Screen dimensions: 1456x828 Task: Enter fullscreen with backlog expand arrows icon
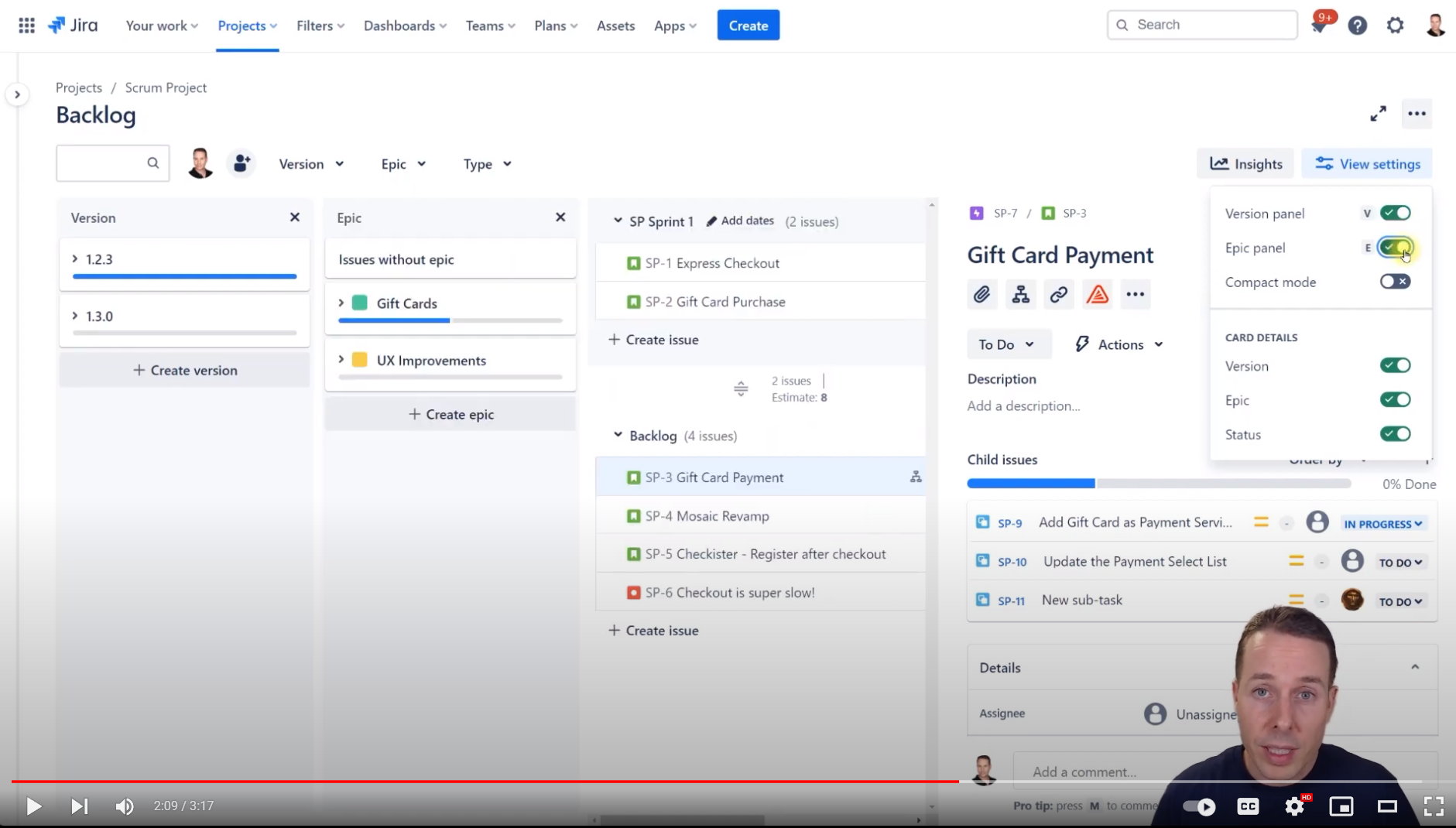click(x=1378, y=114)
